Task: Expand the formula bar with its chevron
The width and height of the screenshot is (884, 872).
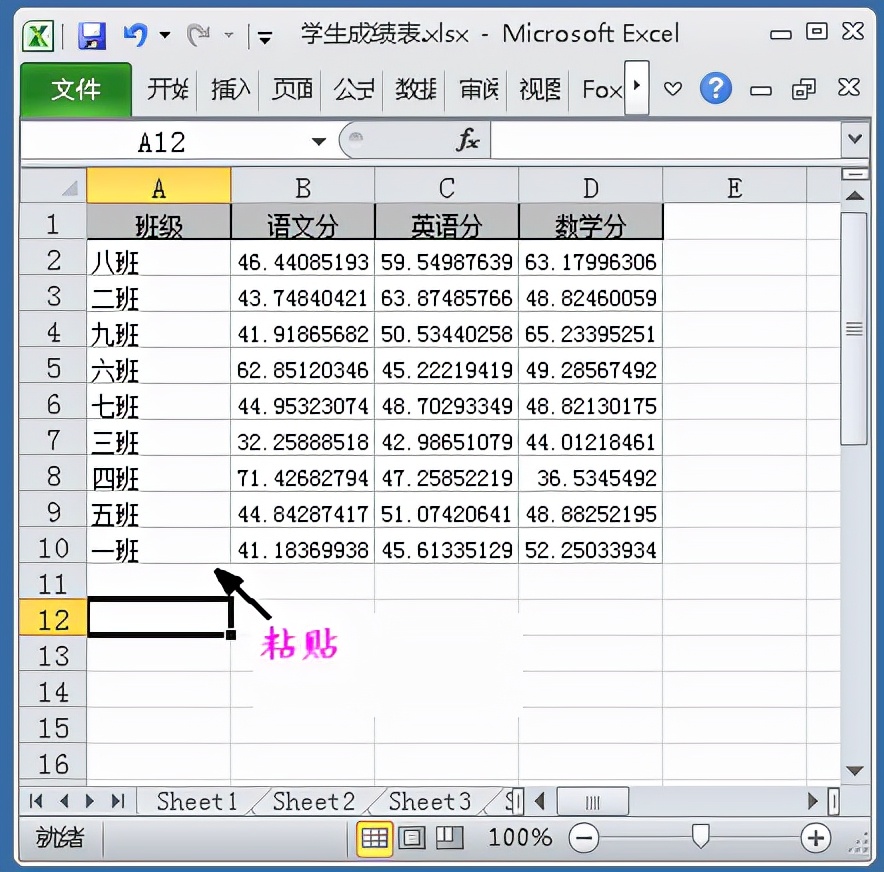Action: [855, 139]
